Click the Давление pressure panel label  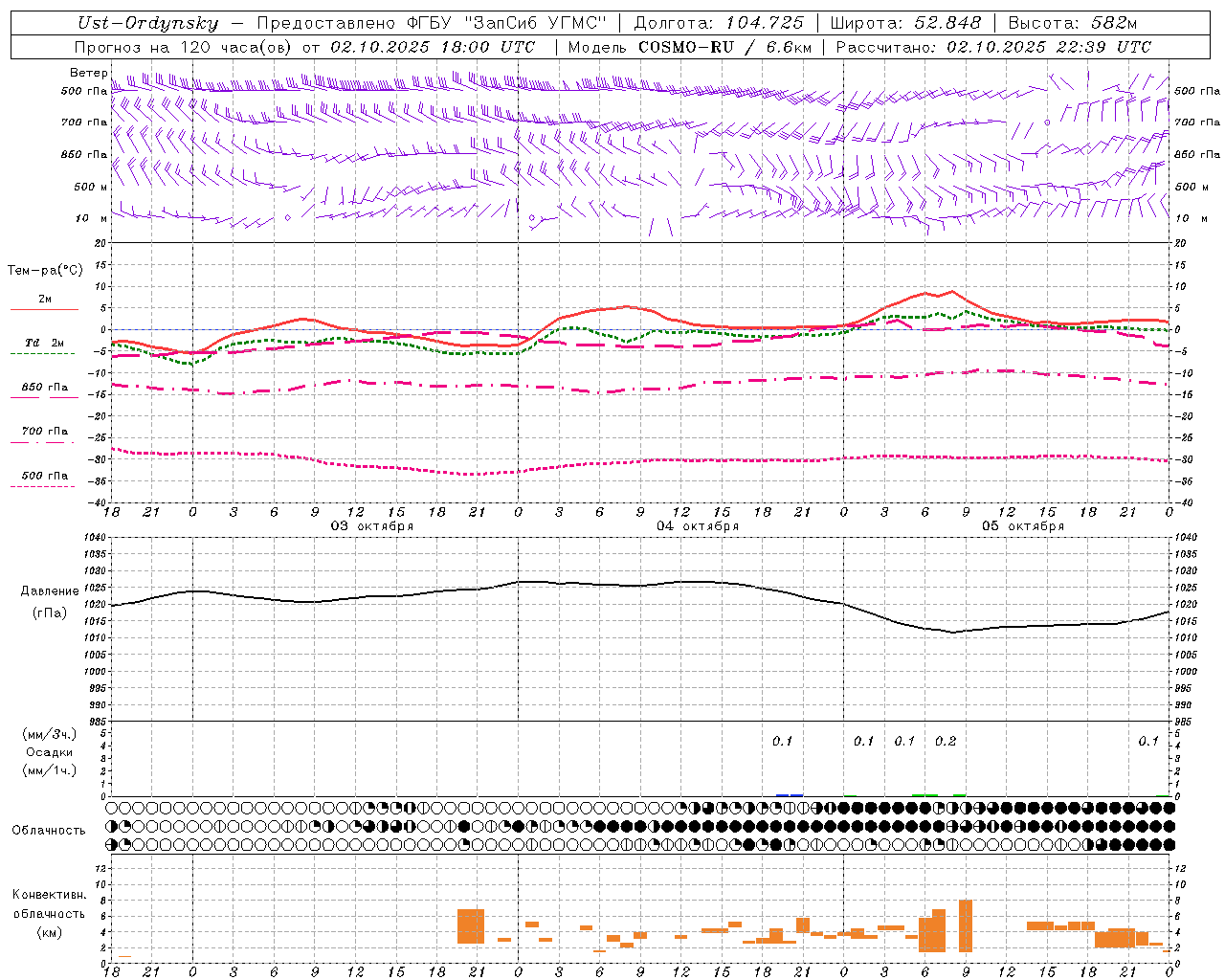pyautogui.click(x=50, y=591)
